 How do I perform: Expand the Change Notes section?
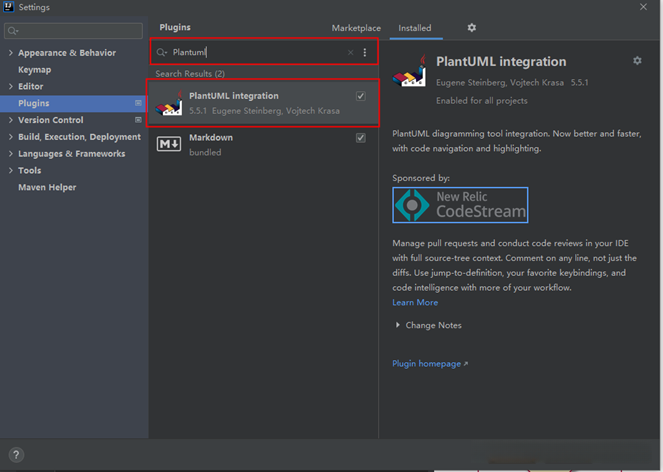tap(398, 325)
